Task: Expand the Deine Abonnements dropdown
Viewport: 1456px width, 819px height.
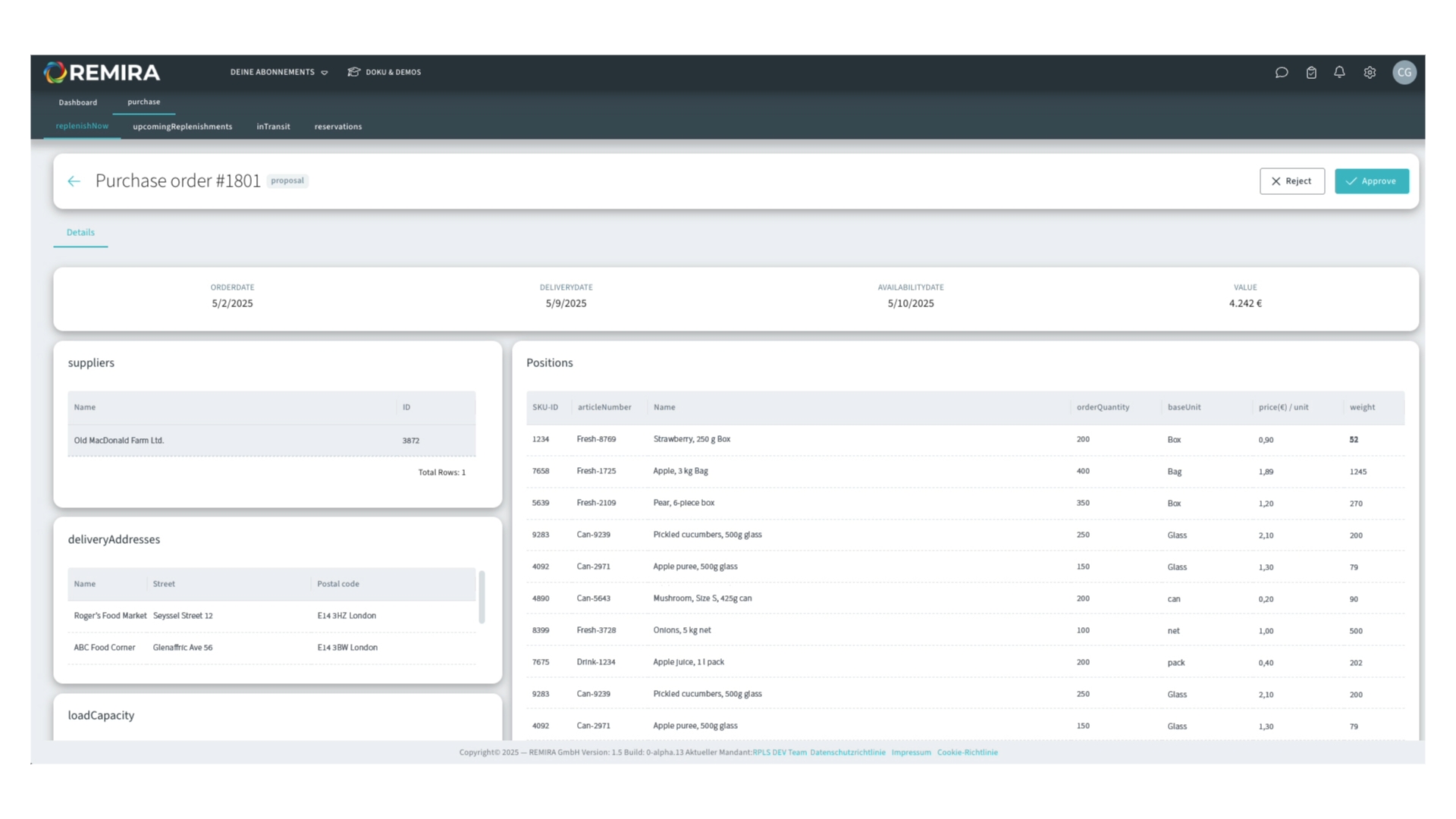Action: (278, 72)
